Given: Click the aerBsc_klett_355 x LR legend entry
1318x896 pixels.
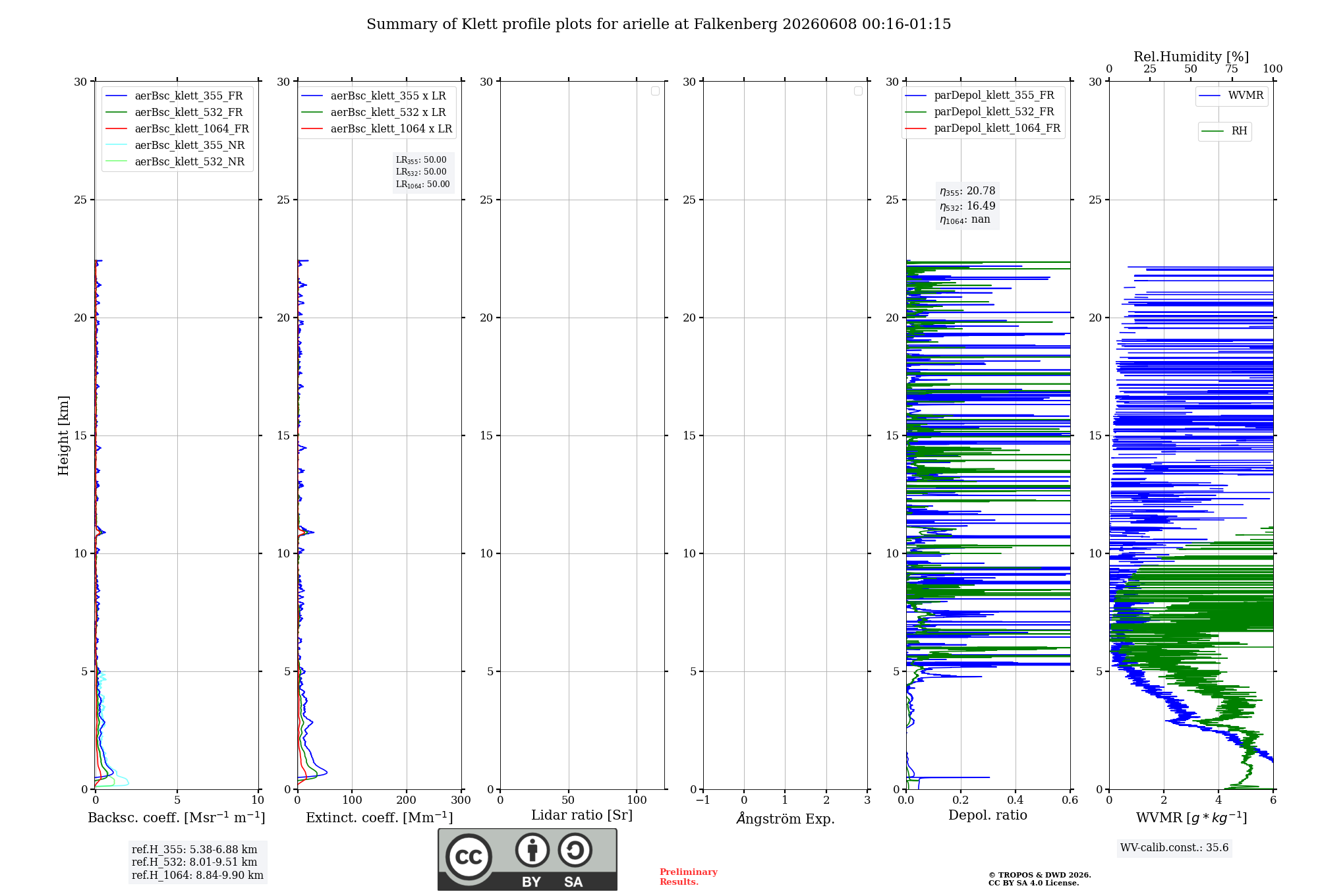Looking at the screenshot, I should click(374, 96).
